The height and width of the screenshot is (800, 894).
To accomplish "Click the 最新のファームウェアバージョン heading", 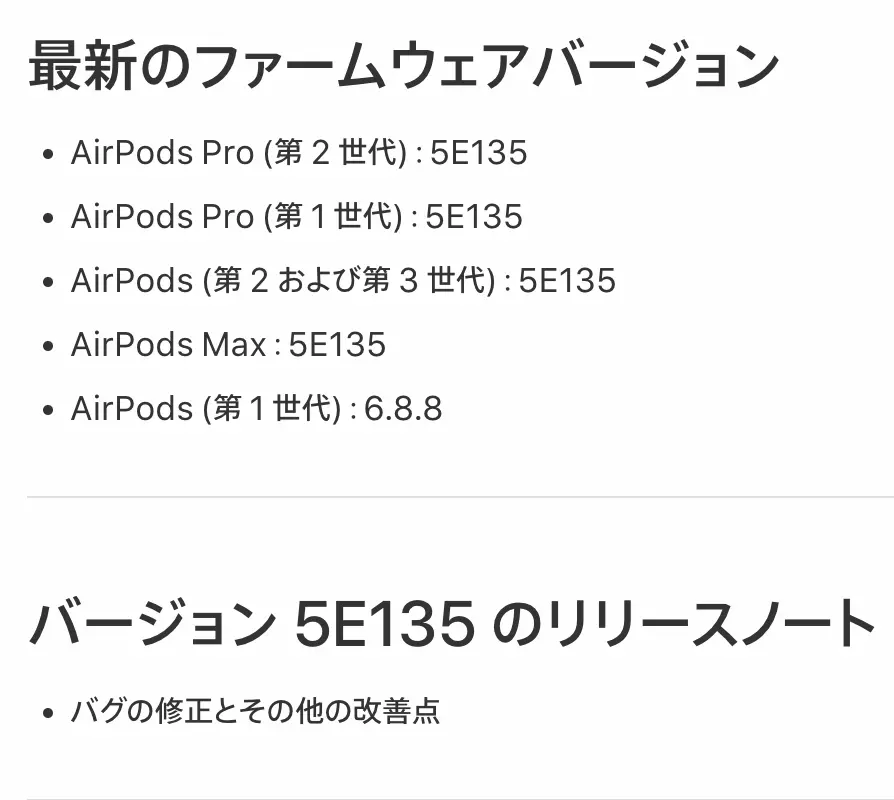I will [x=404, y=66].
